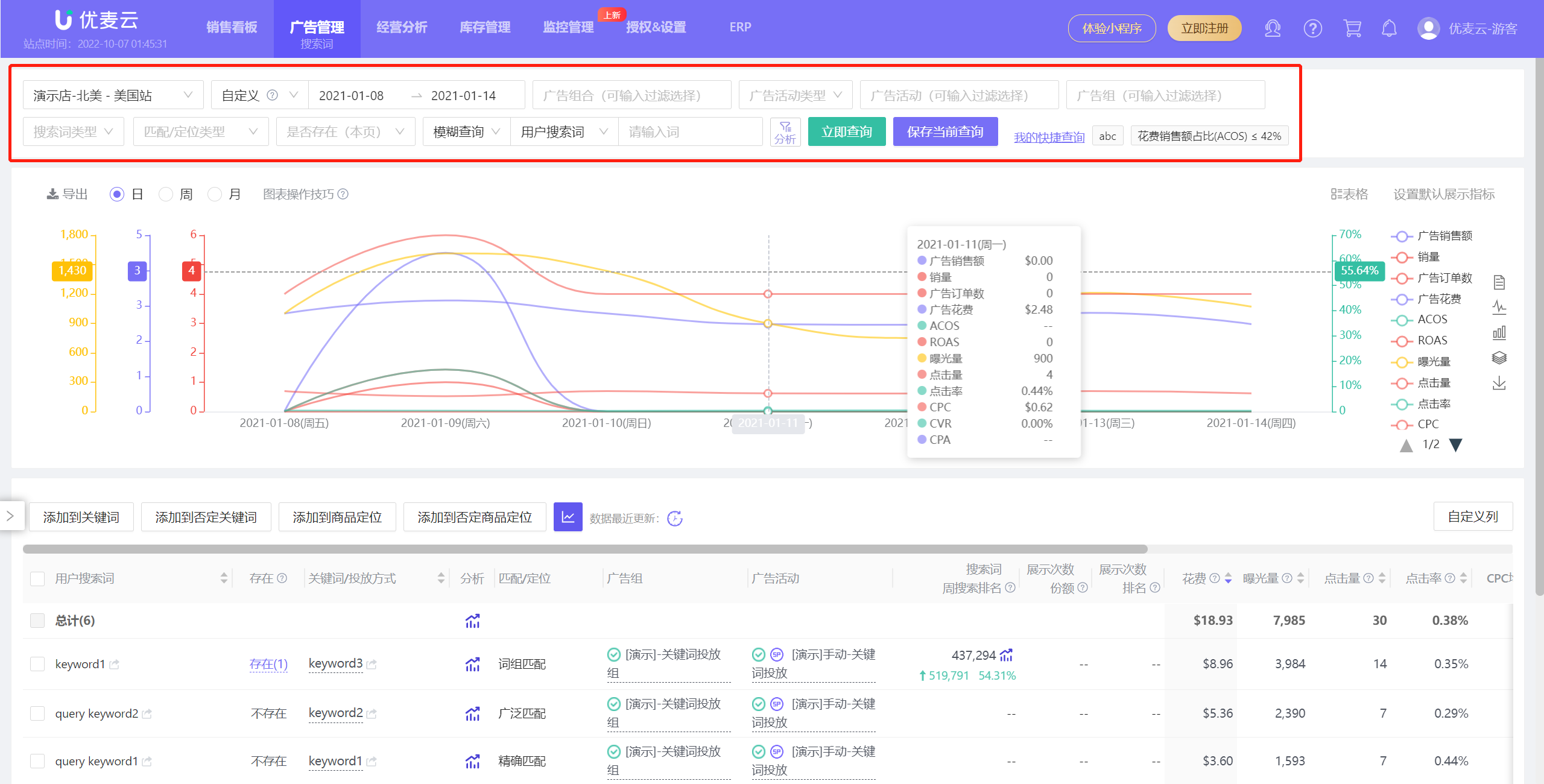
Task: Toggle 曝光量 legend color marker
Action: coord(1402,362)
